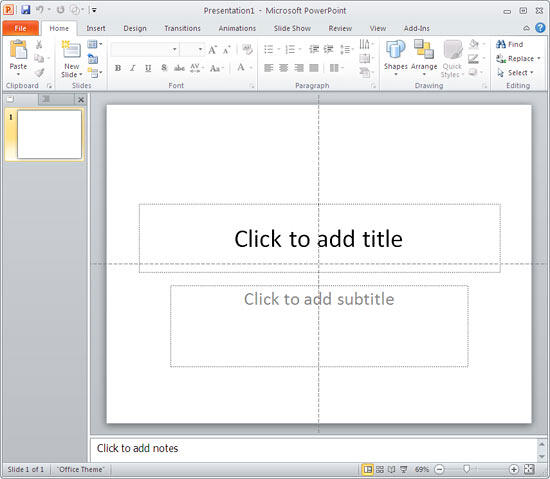Toggle Justify text alignment

click(314, 68)
